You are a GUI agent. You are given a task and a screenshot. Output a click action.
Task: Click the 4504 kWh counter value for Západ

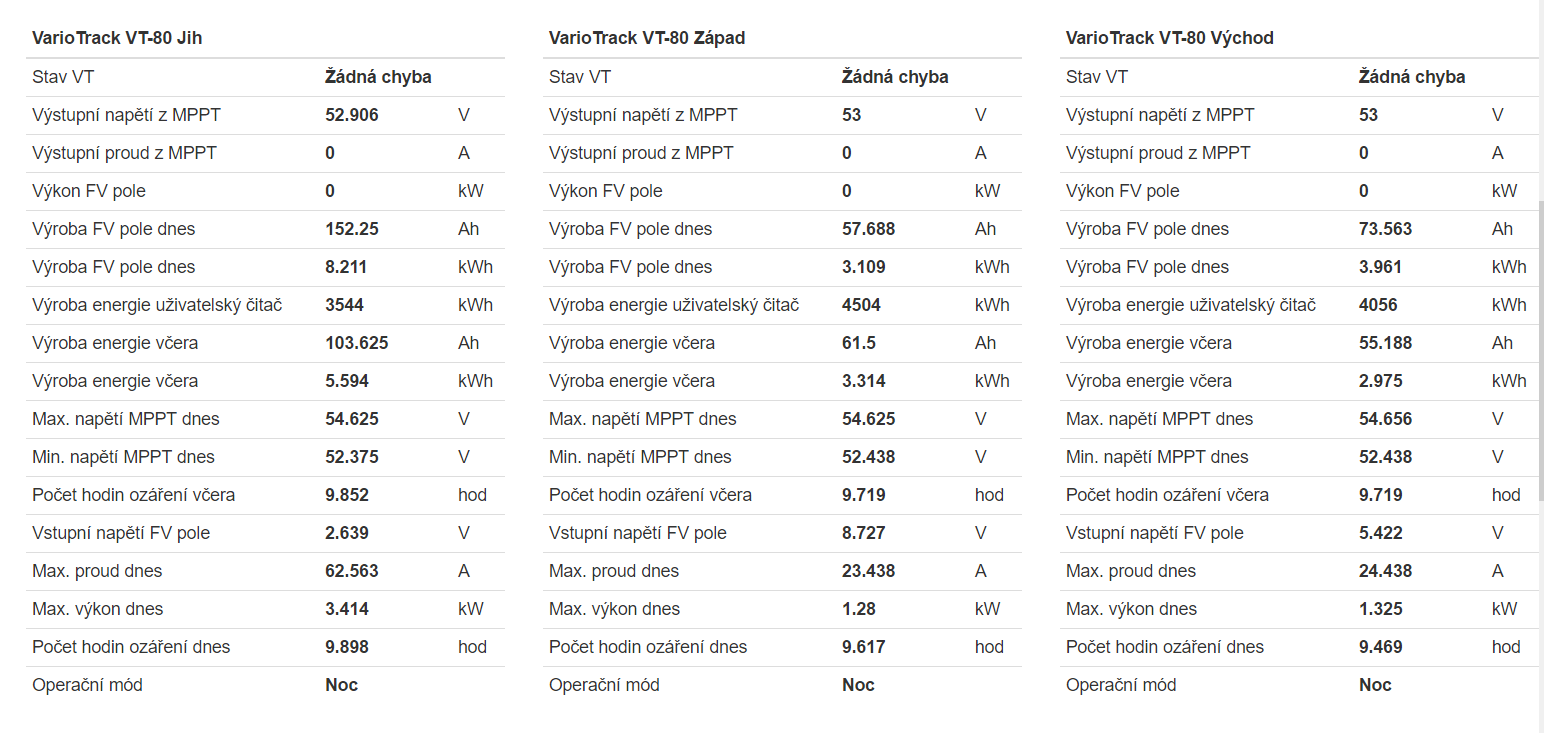tap(861, 305)
